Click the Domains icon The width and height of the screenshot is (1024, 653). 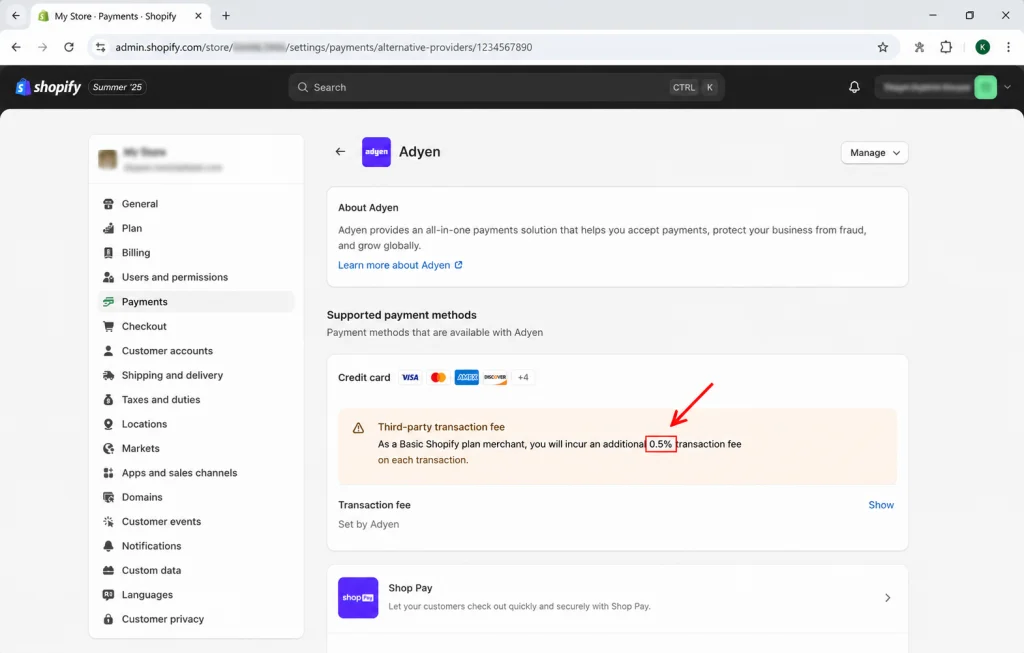(x=108, y=497)
